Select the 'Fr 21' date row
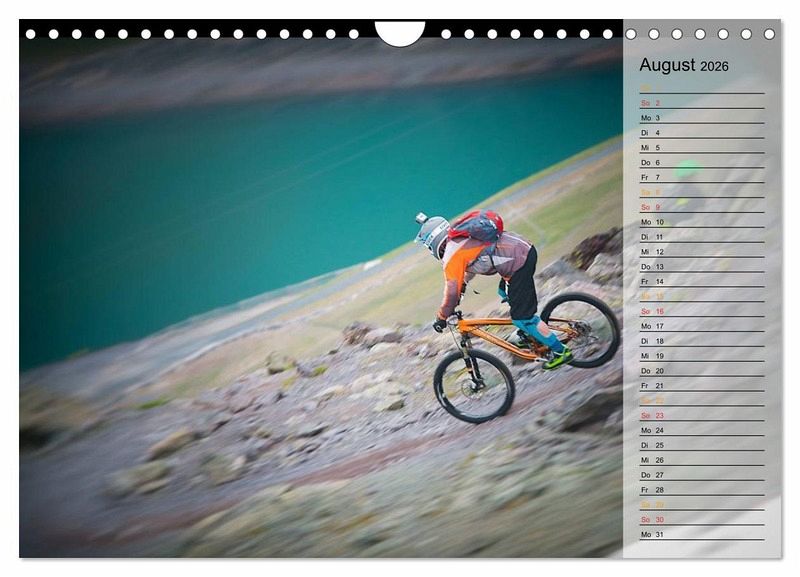 (702, 386)
